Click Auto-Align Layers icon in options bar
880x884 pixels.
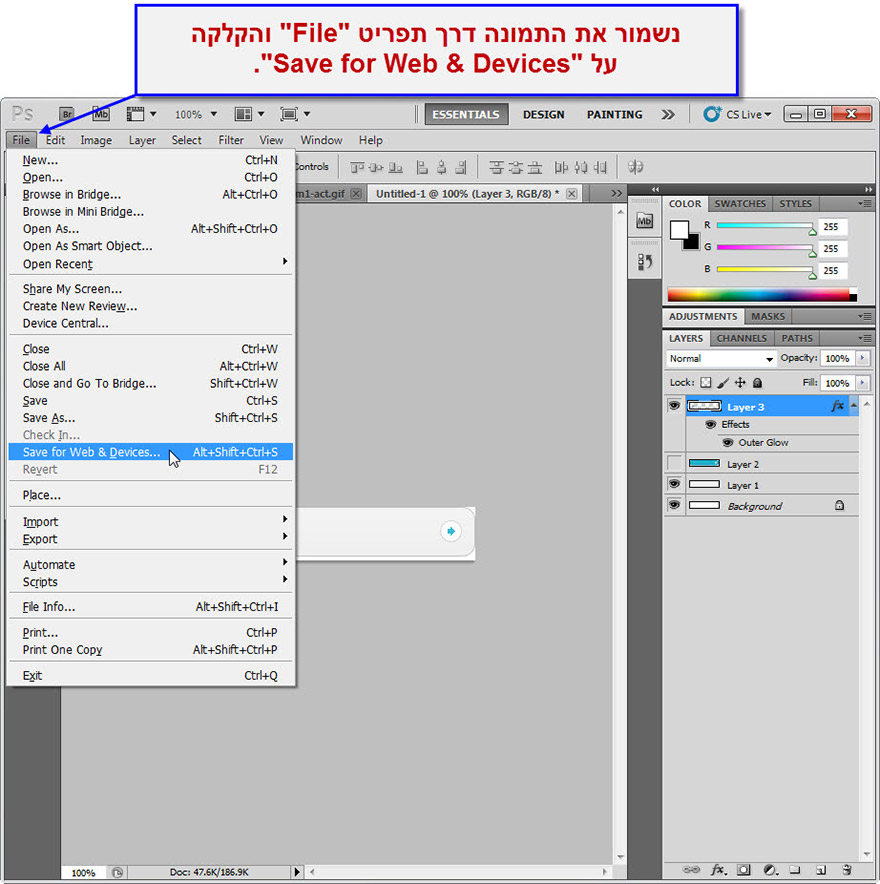click(x=635, y=167)
